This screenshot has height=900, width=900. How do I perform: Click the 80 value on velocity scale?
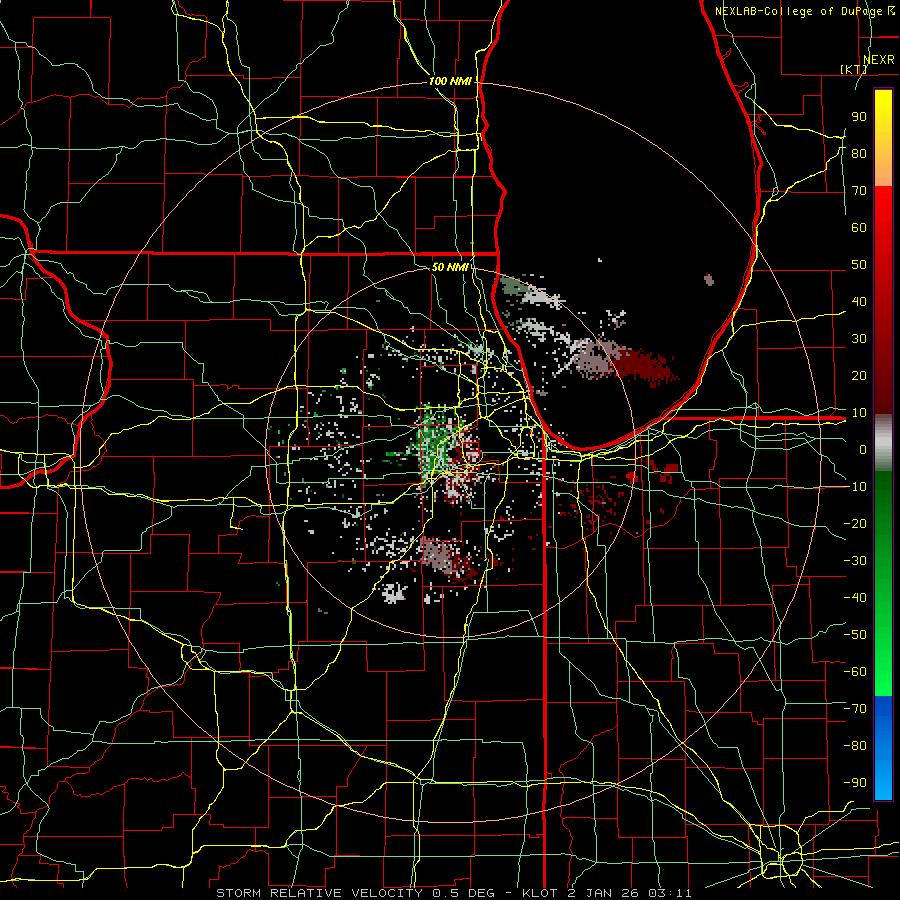click(859, 153)
